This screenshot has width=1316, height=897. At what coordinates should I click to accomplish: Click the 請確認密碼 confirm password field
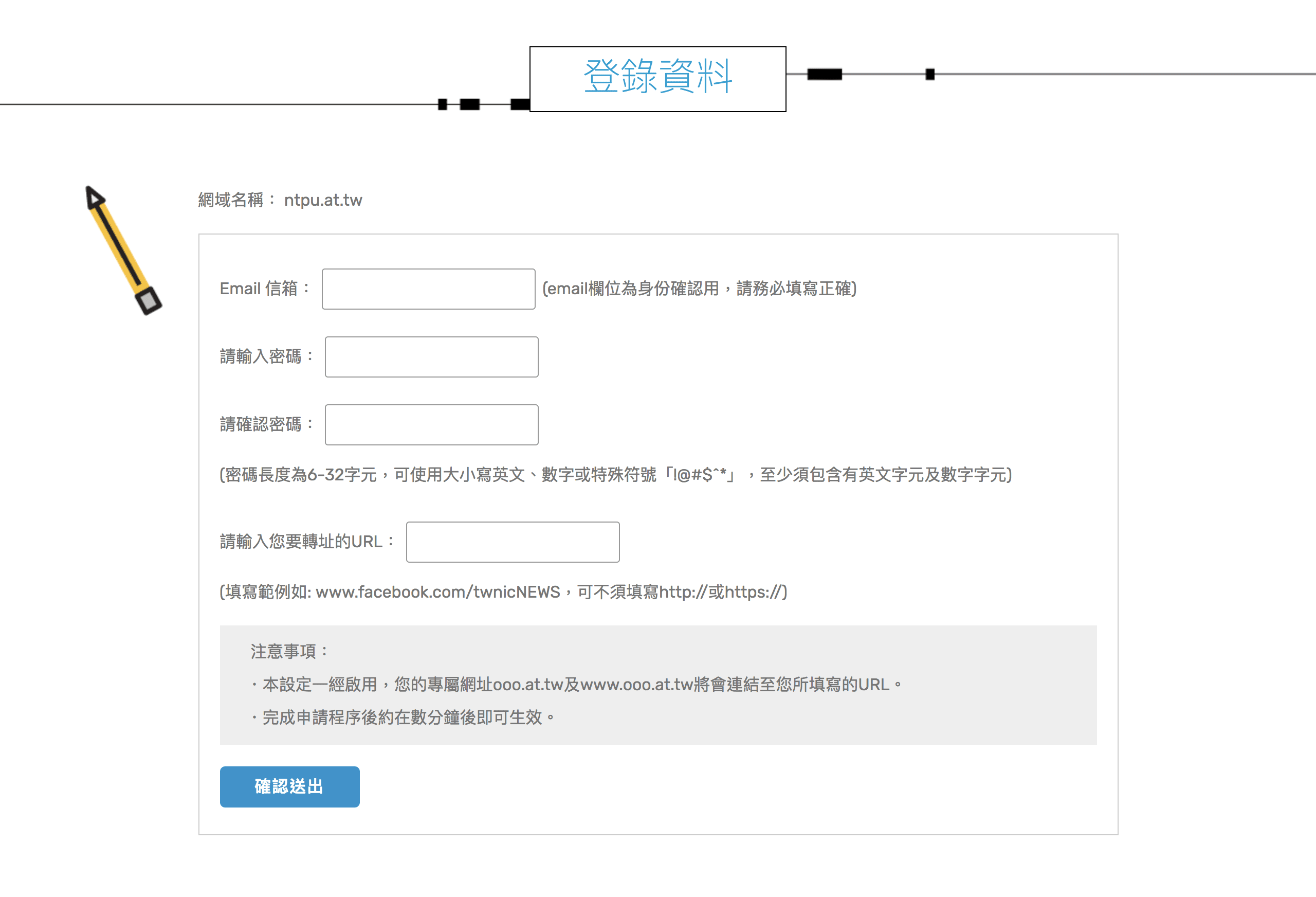(x=431, y=424)
